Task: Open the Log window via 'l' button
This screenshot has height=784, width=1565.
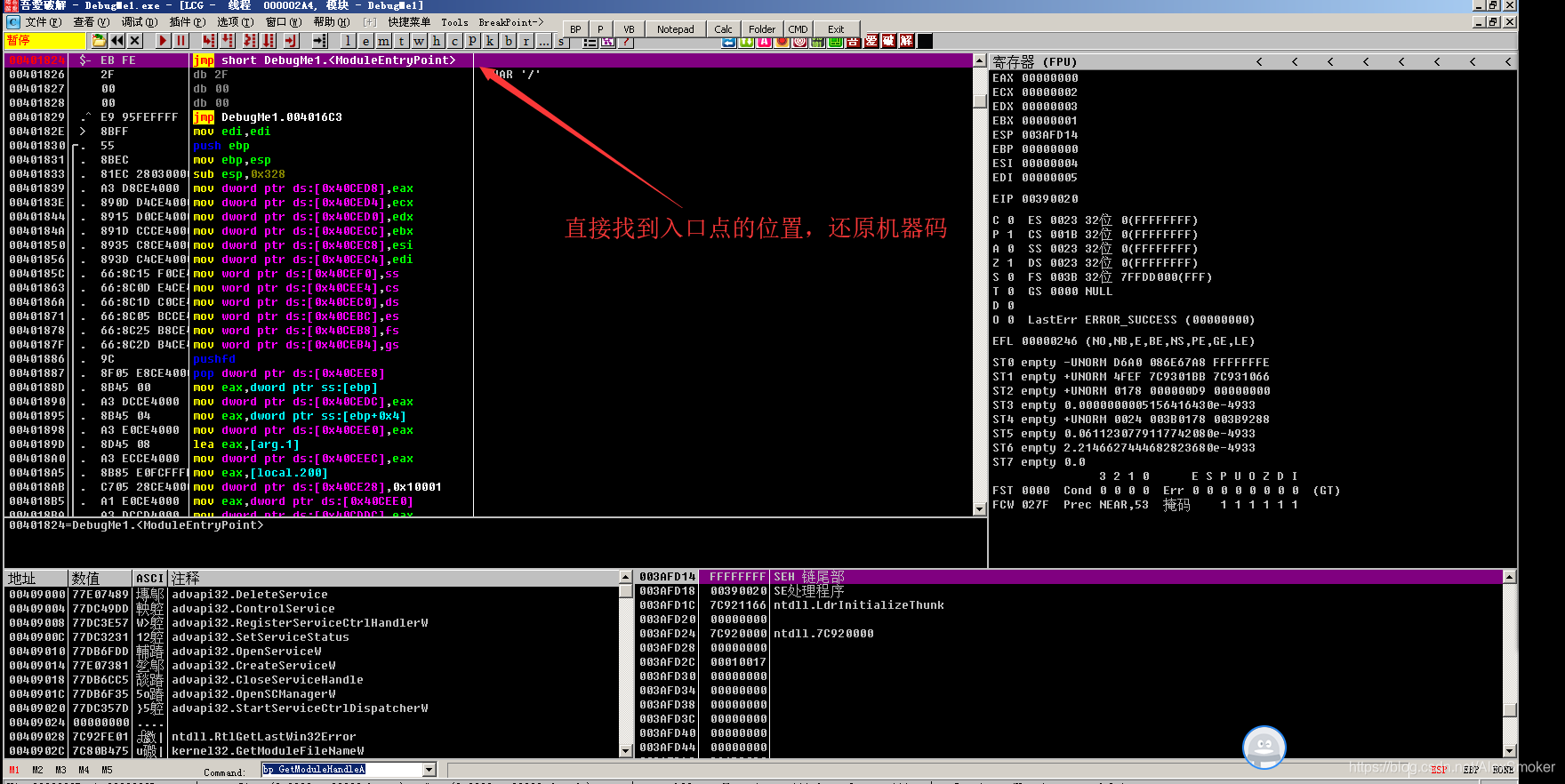Action: [x=348, y=41]
